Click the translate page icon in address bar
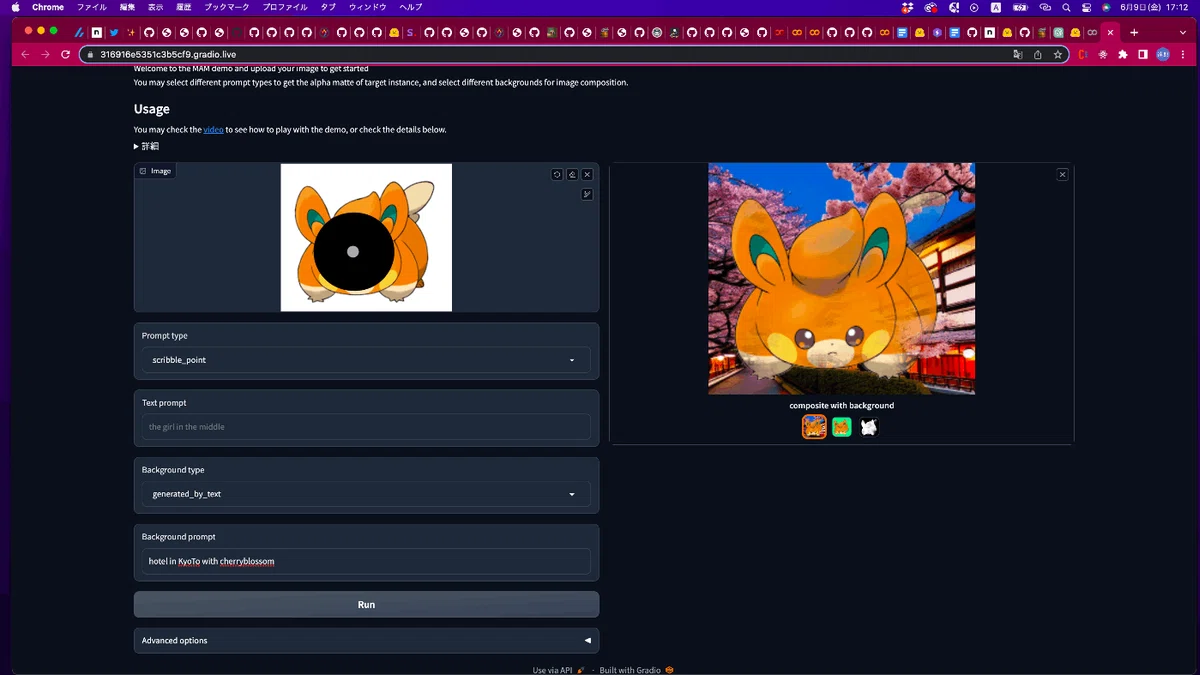The width and height of the screenshot is (1200, 675). pyautogui.click(x=1017, y=54)
